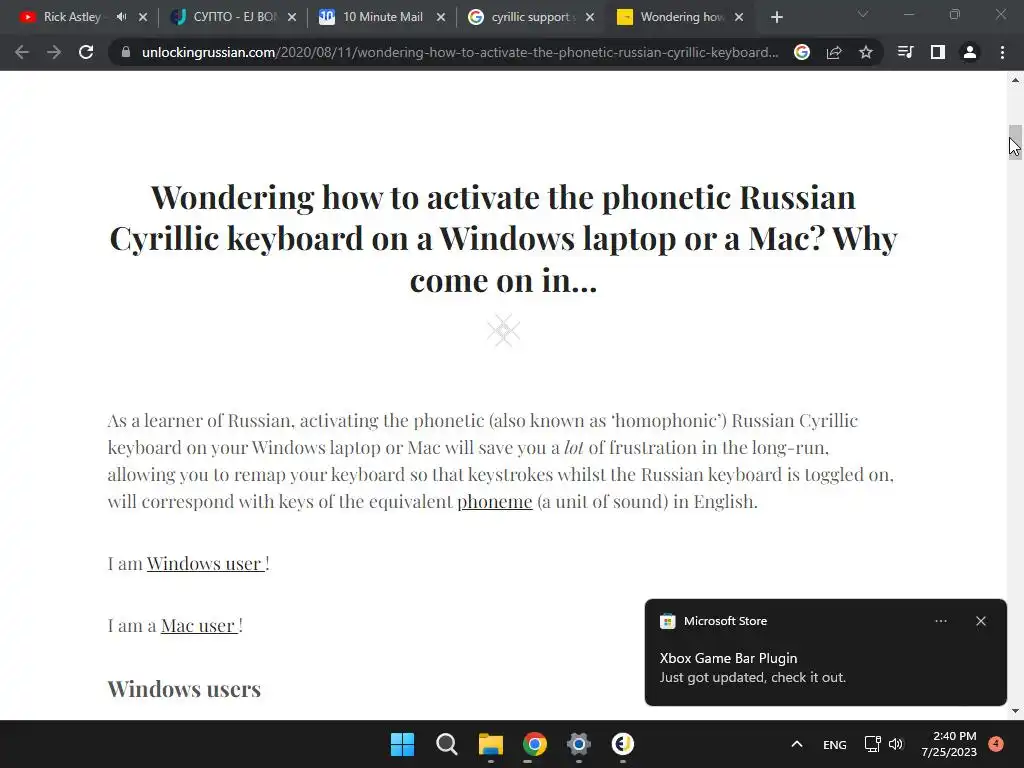Share this page via share icon
The image size is (1024, 768).
(x=834, y=52)
